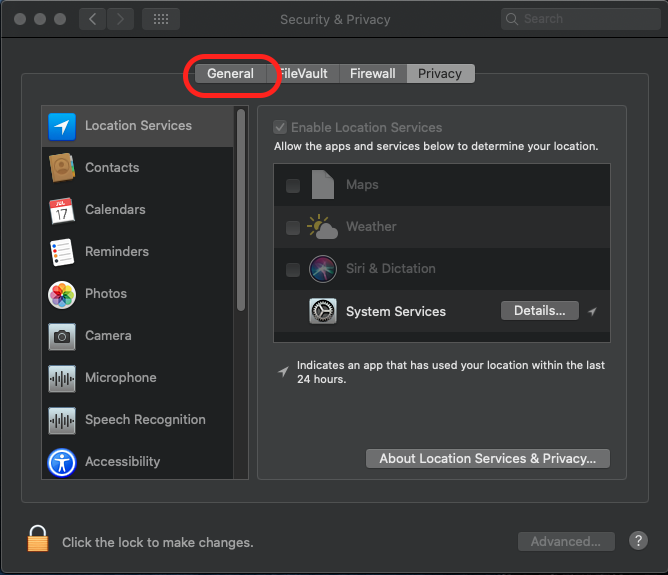This screenshot has width=668, height=575.
Task: Show all preferences with grid button
Action: coord(161,19)
